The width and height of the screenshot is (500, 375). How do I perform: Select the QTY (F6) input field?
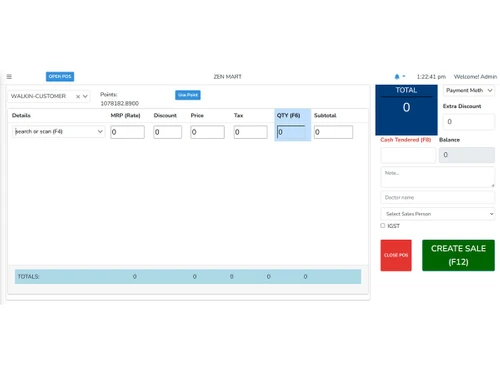point(291,132)
